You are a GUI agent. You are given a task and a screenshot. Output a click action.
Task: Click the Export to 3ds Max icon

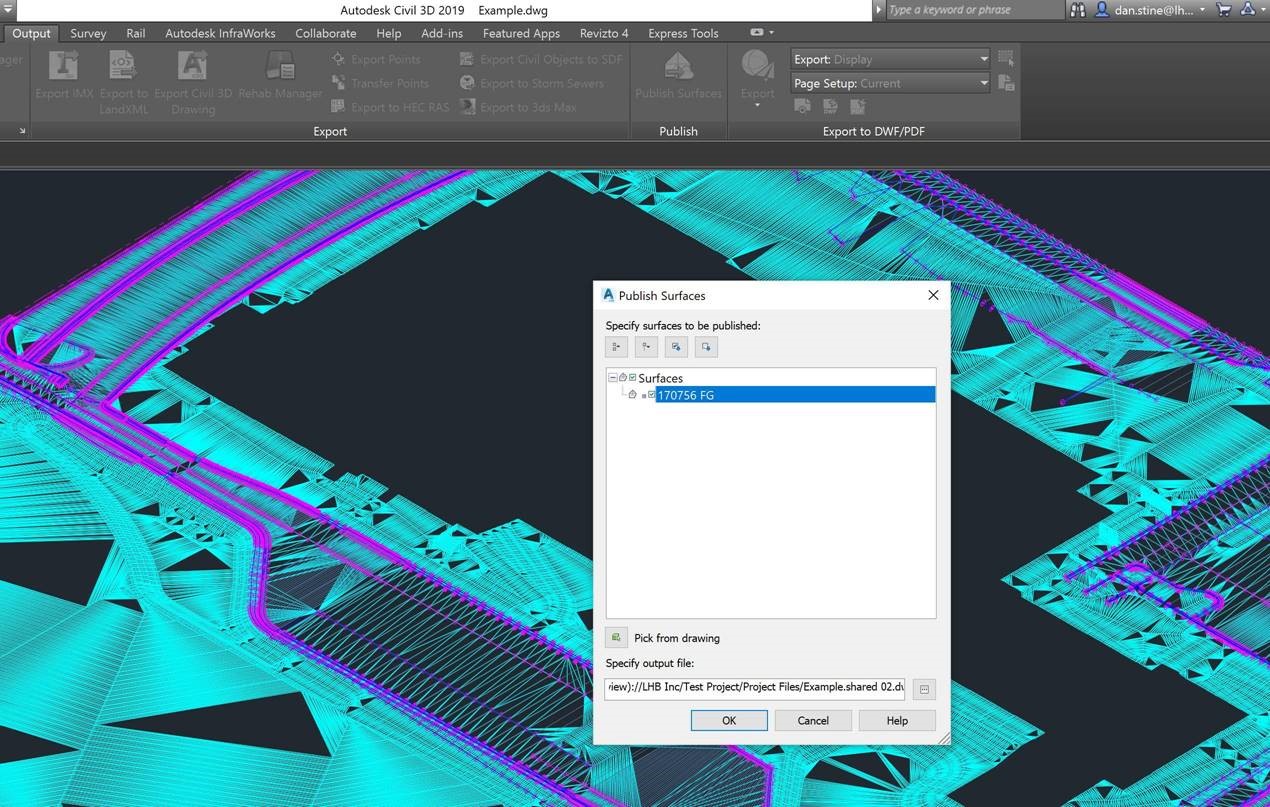[467, 107]
